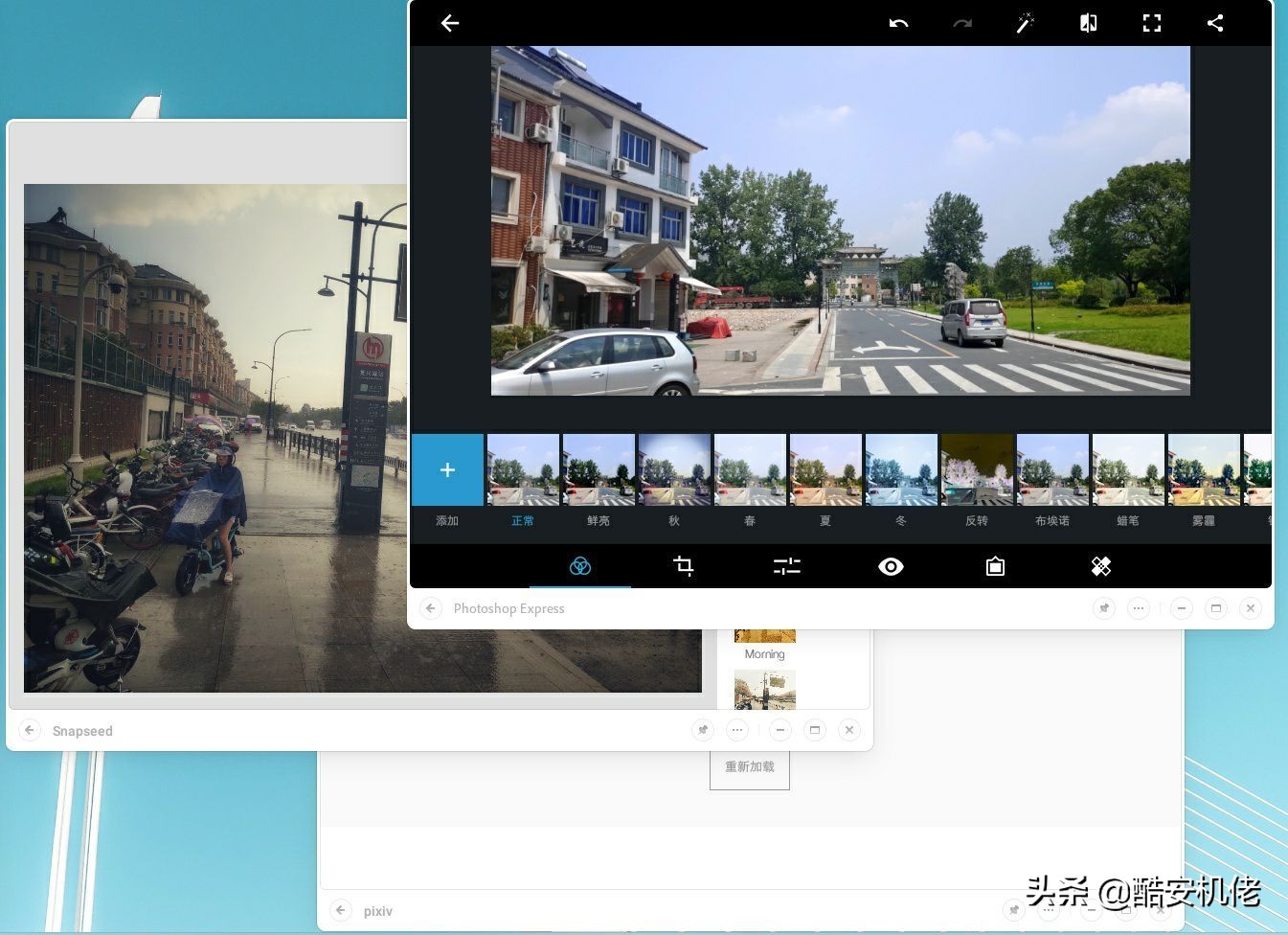Select the red-eye correction eye icon
The image size is (1288, 935).
point(891,566)
